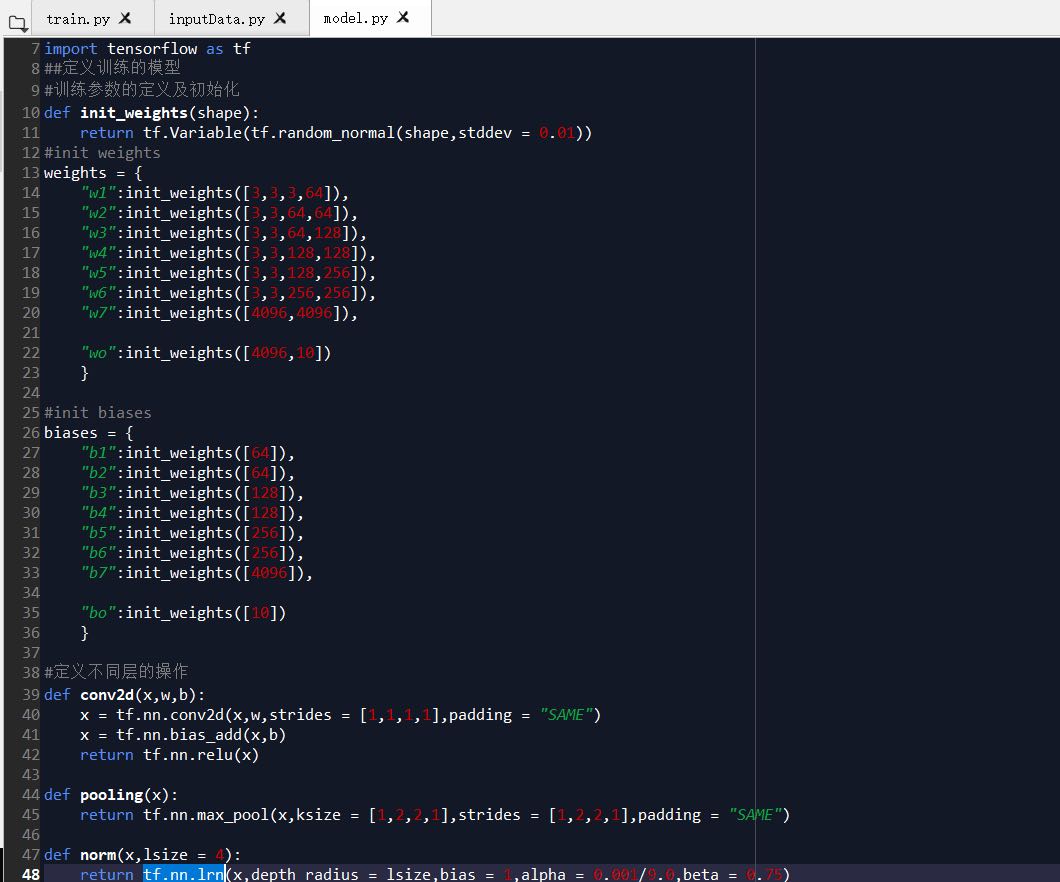Screen dimensions: 1060x882
Task: Click the "w6" dictionary key
Action: (98, 293)
